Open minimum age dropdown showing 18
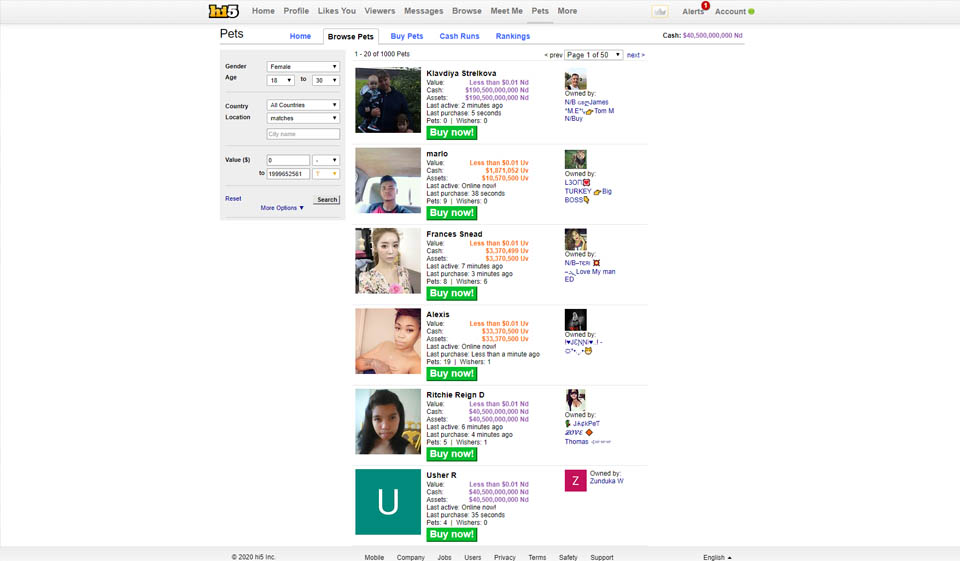 280,80
